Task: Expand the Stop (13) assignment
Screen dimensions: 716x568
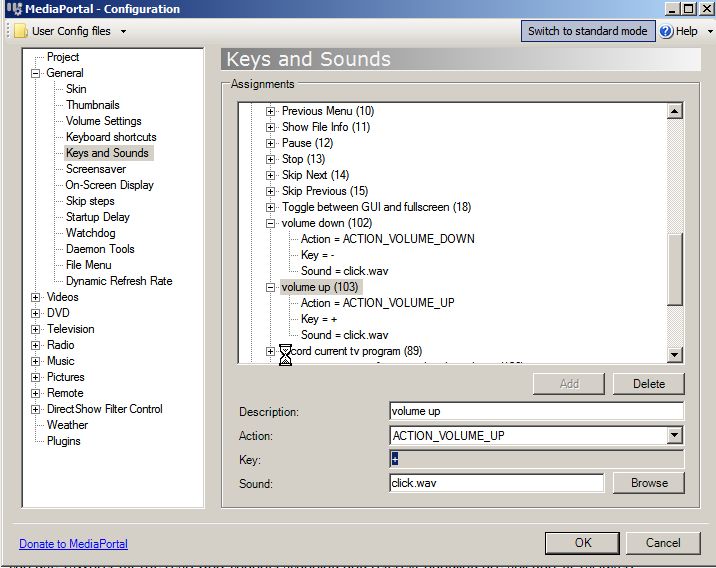Action: point(270,159)
